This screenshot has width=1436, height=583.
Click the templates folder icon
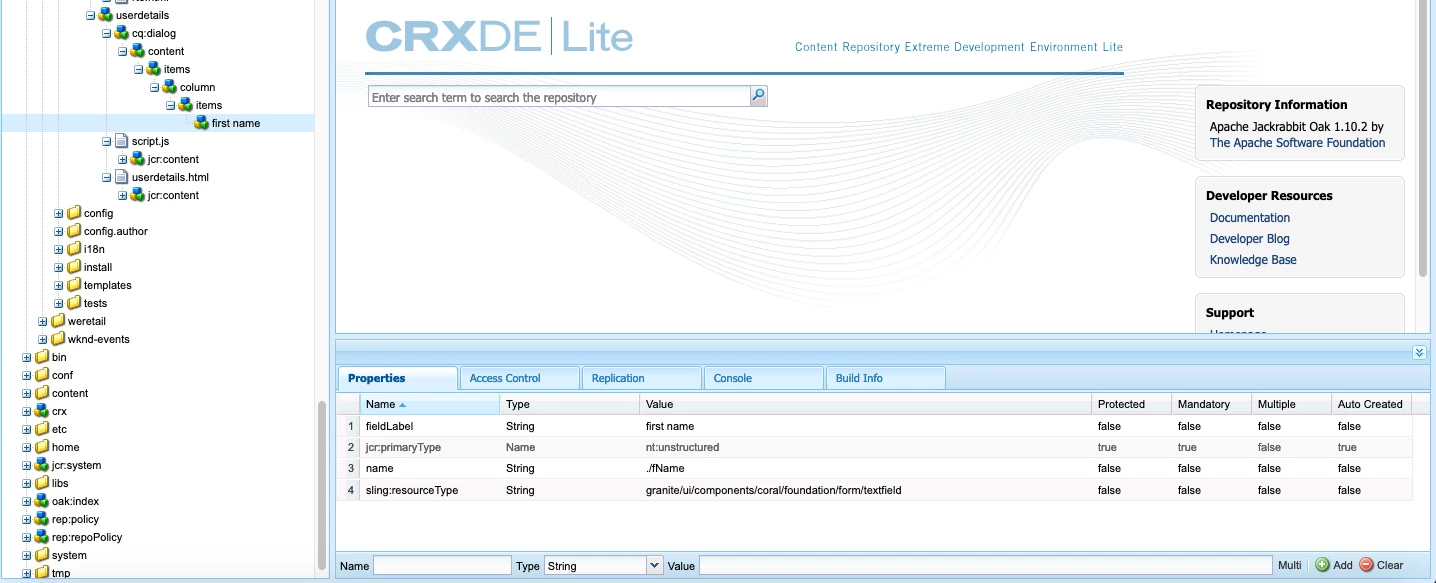point(74,285)
